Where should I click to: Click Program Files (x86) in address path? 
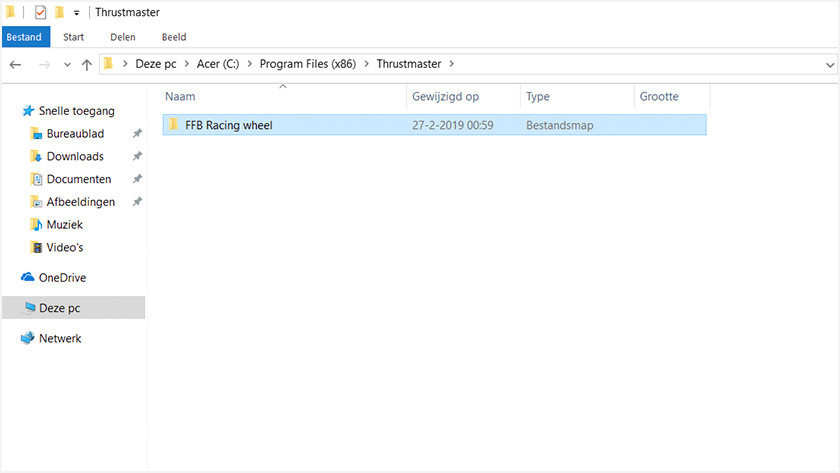(x=310, y=64)
